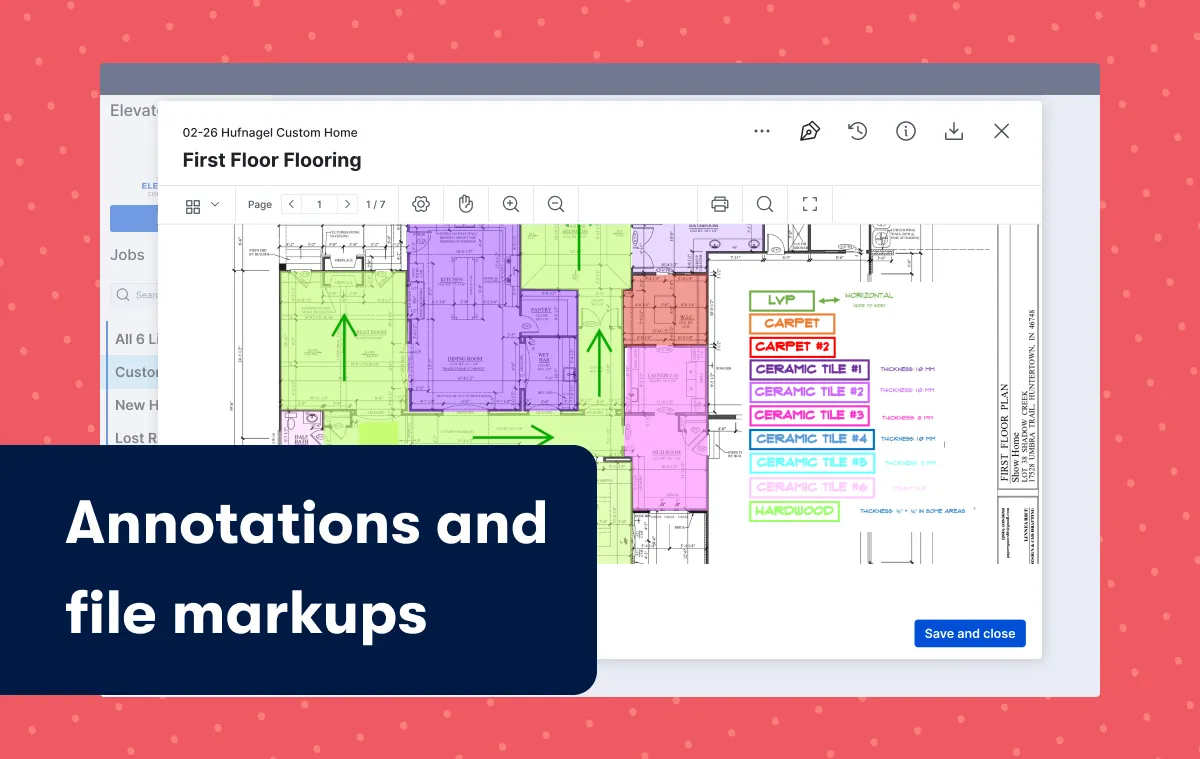Go to the previous page
The height and width of the screenshot is (759, 1200).
pos(291,203)
